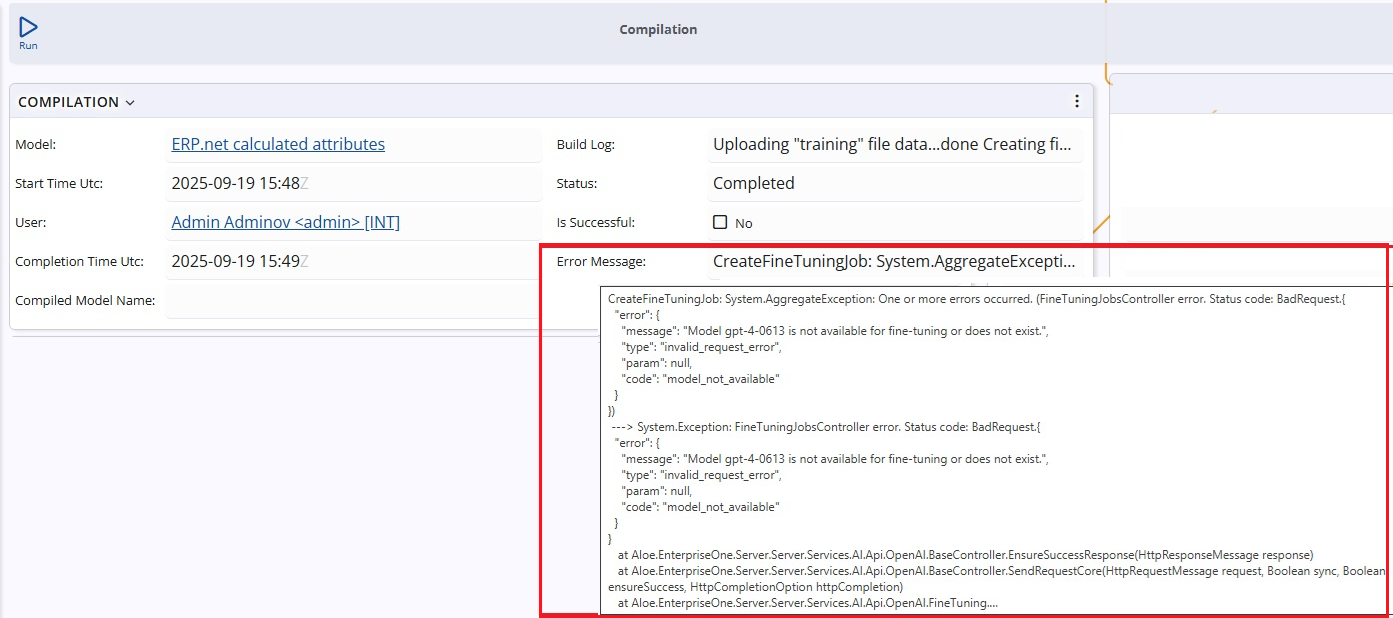Open the three-dot panel options menu
The image size is (1393, 618).
pos(1076,101)
